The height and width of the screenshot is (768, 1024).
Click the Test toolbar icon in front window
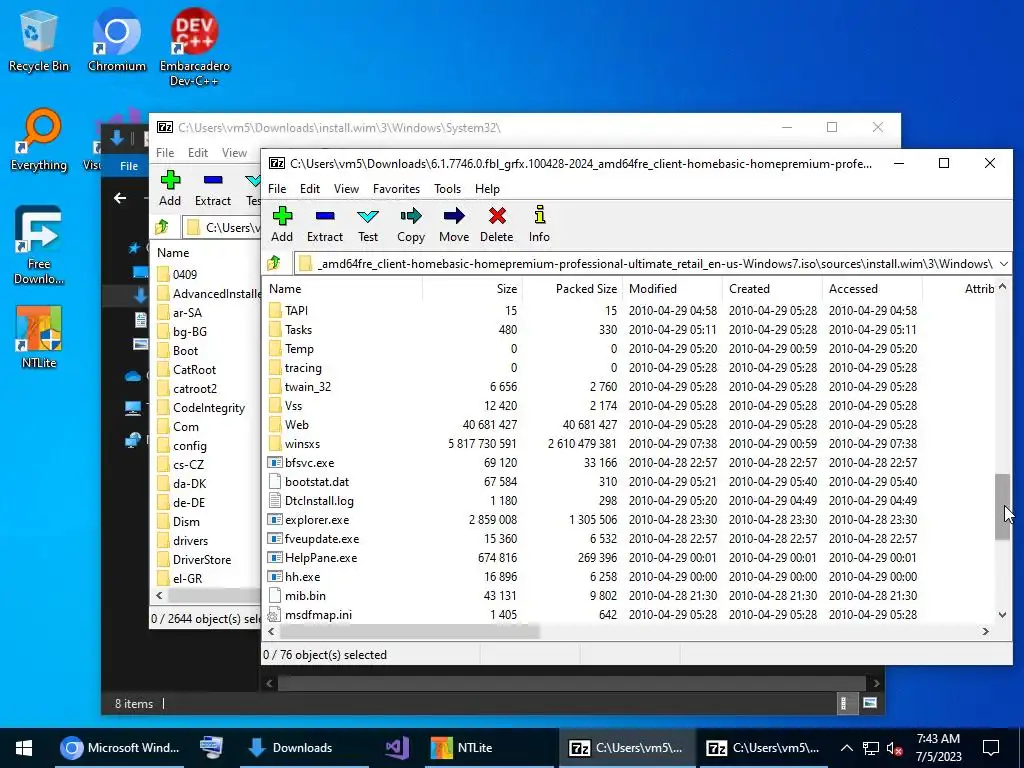tap(368, 225)
